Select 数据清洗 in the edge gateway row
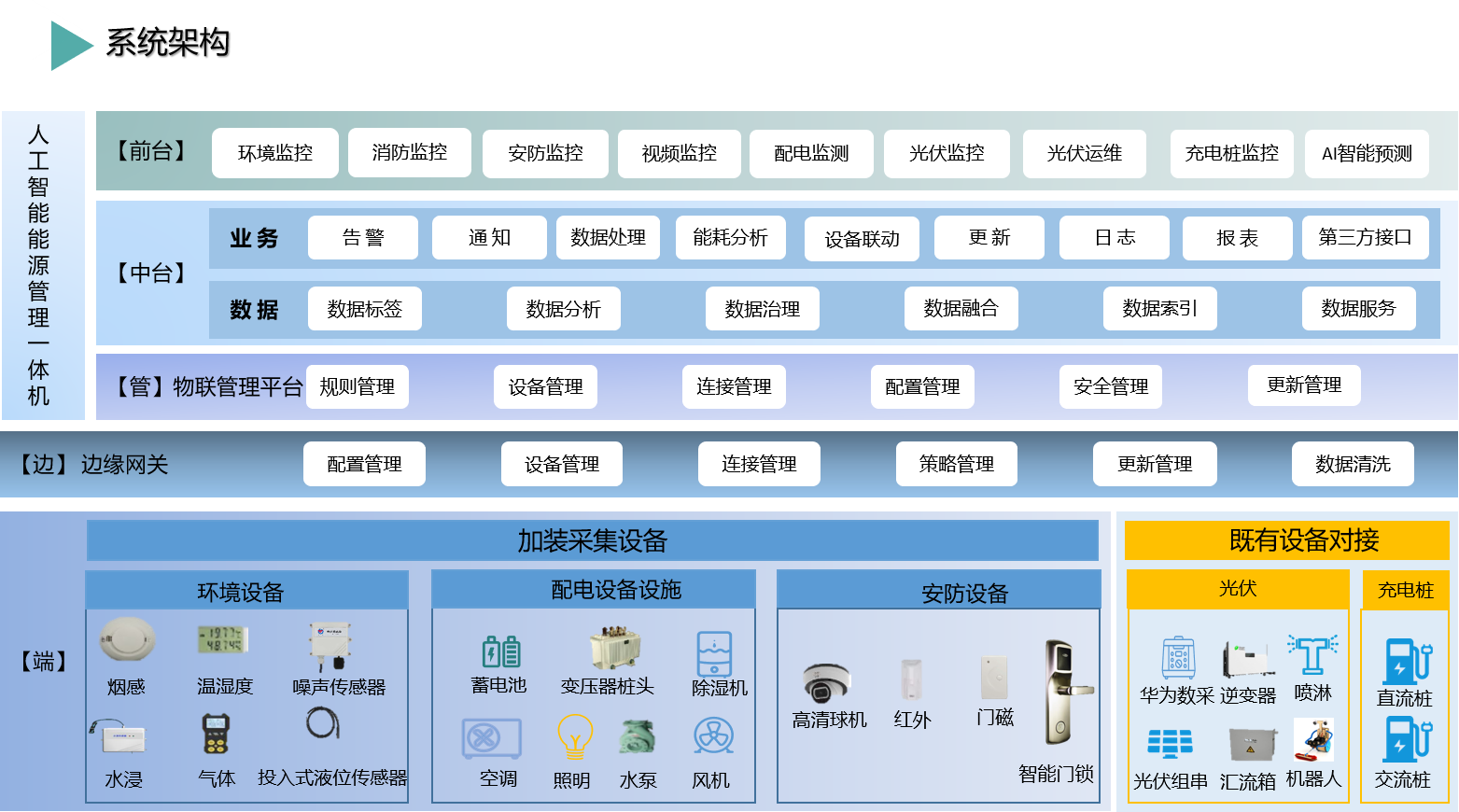Viewport: 1459px width, 812px height. point(1352,464)
